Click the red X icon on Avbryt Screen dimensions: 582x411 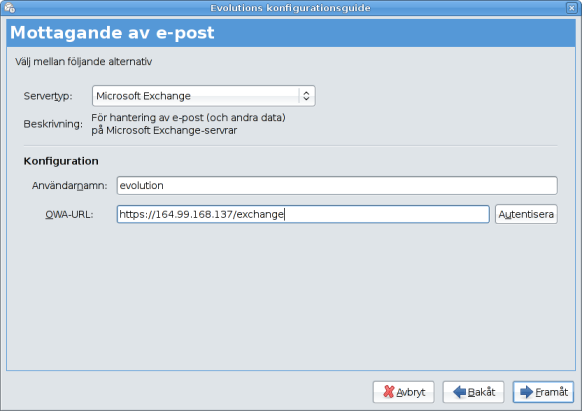tap(388, 392)
